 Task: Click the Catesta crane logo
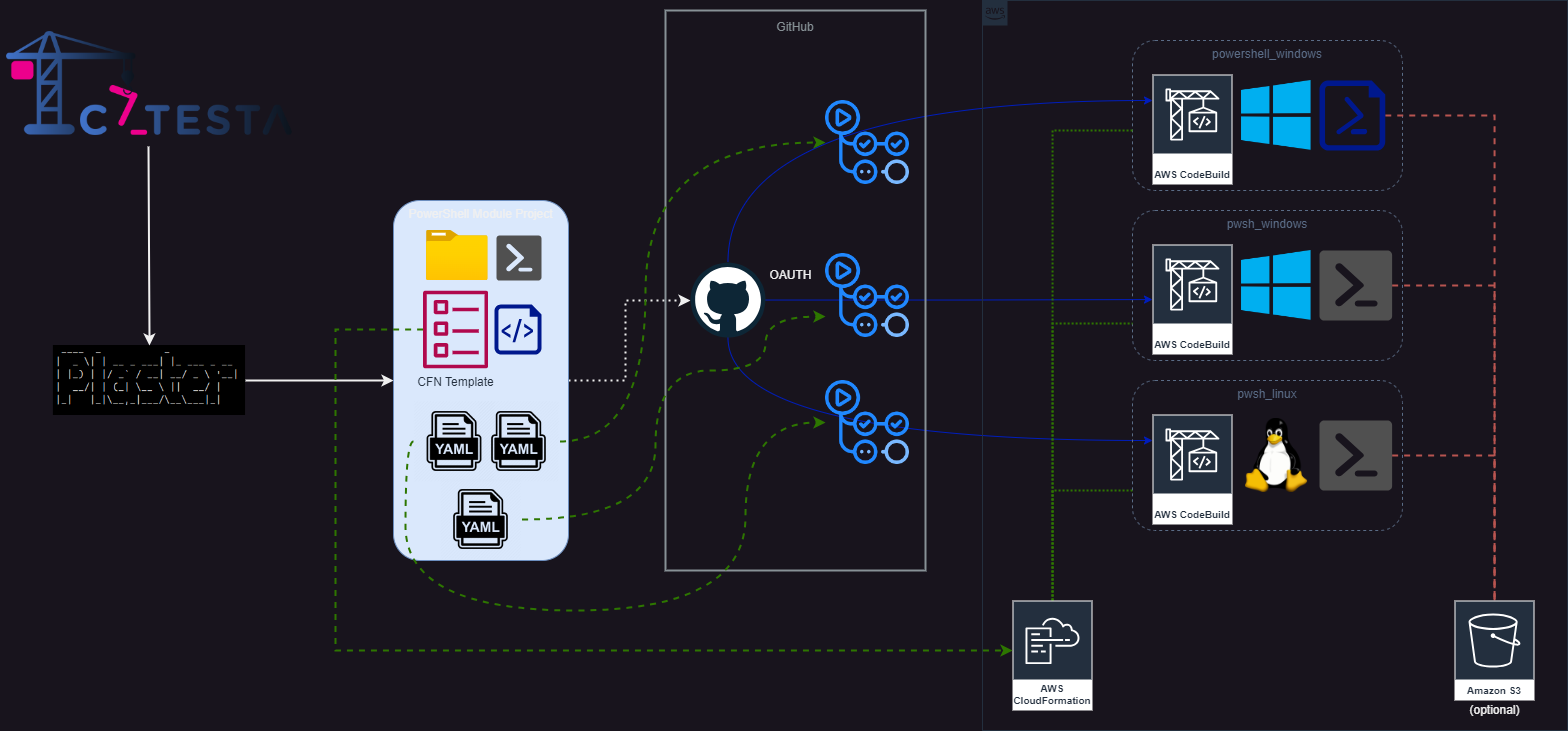[150, 86]
